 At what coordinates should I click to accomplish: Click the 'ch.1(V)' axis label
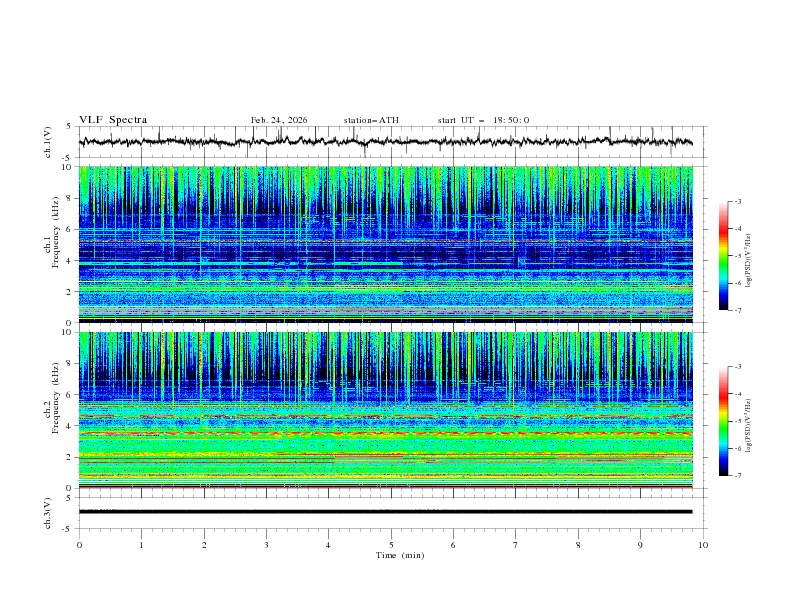click(48, 142)
